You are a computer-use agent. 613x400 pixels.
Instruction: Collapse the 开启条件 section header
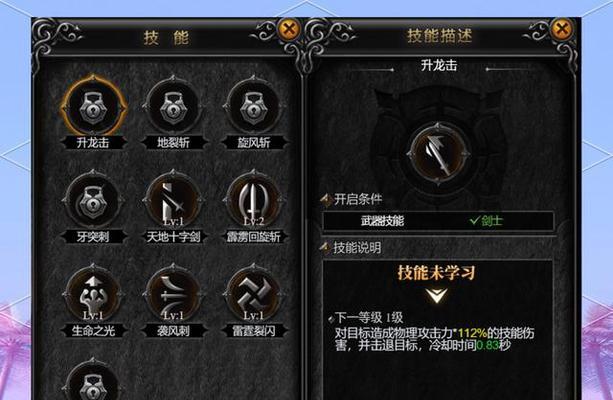pyautogui.click(x=351, y=199)
